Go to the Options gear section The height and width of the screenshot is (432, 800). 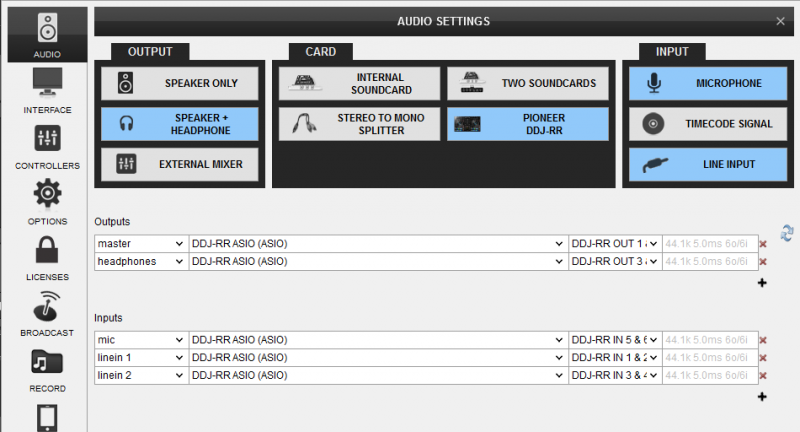[x=47, y=201]
